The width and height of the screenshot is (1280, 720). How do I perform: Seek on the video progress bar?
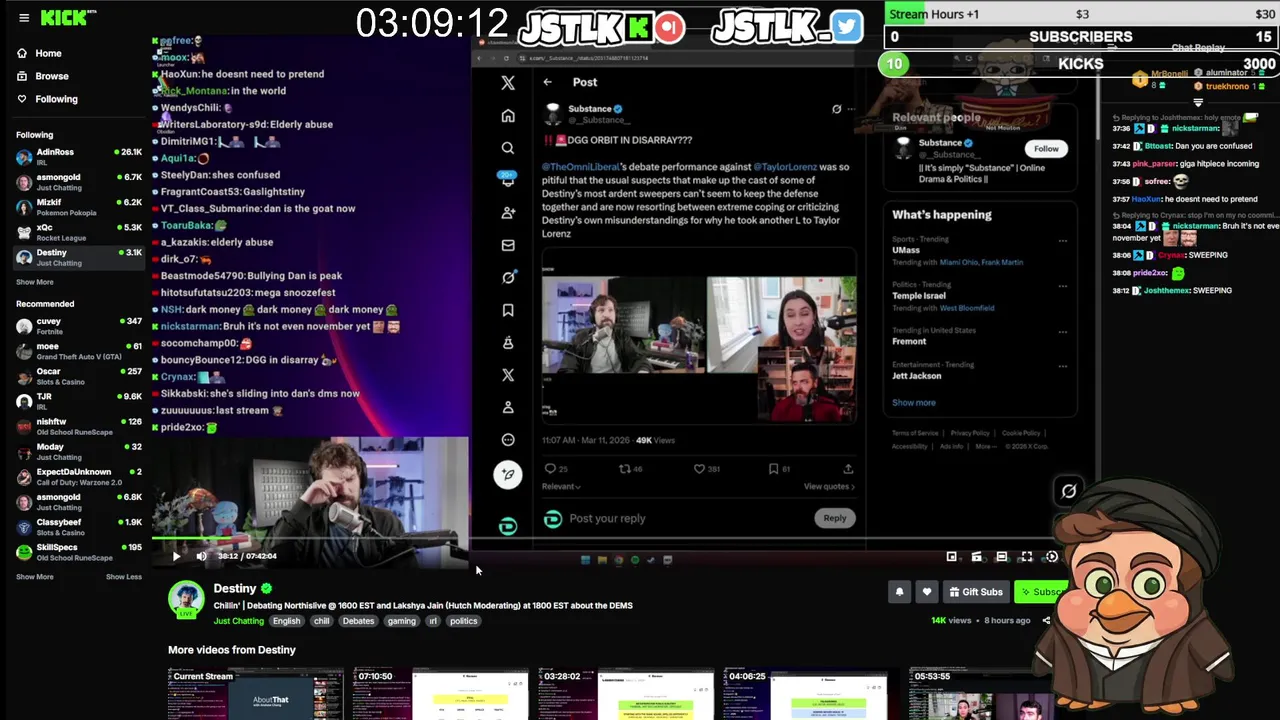pos(310,539)
